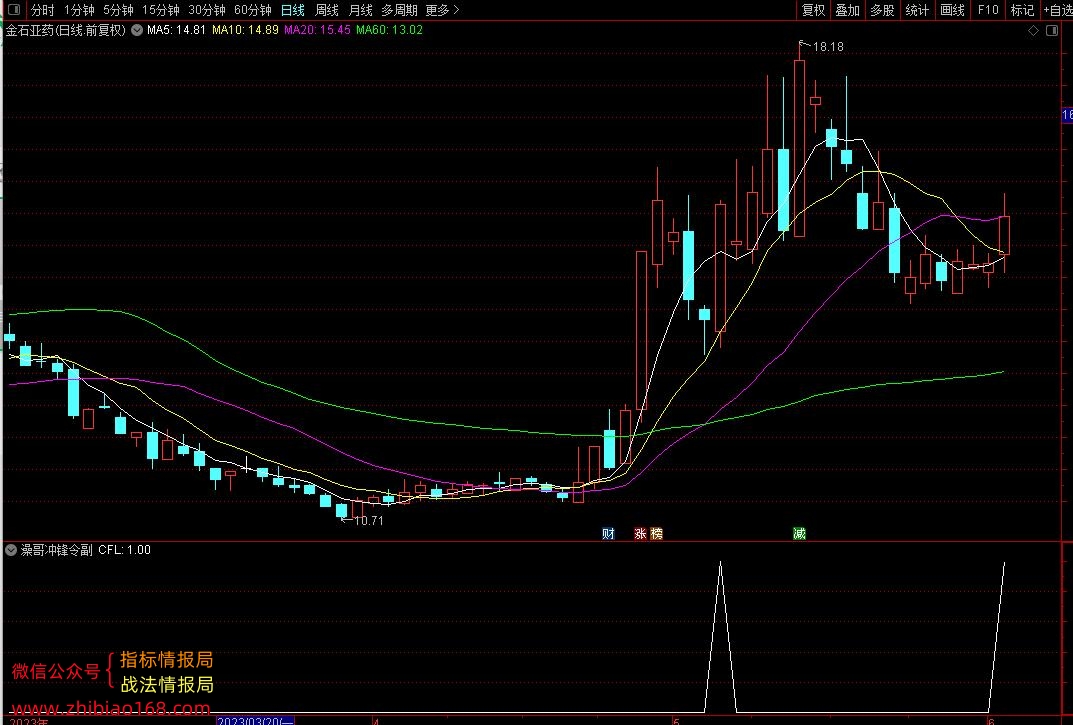Click the 18.18 high price label
This screenshot has height=725, width=1073.
click(x=828, y=47)
